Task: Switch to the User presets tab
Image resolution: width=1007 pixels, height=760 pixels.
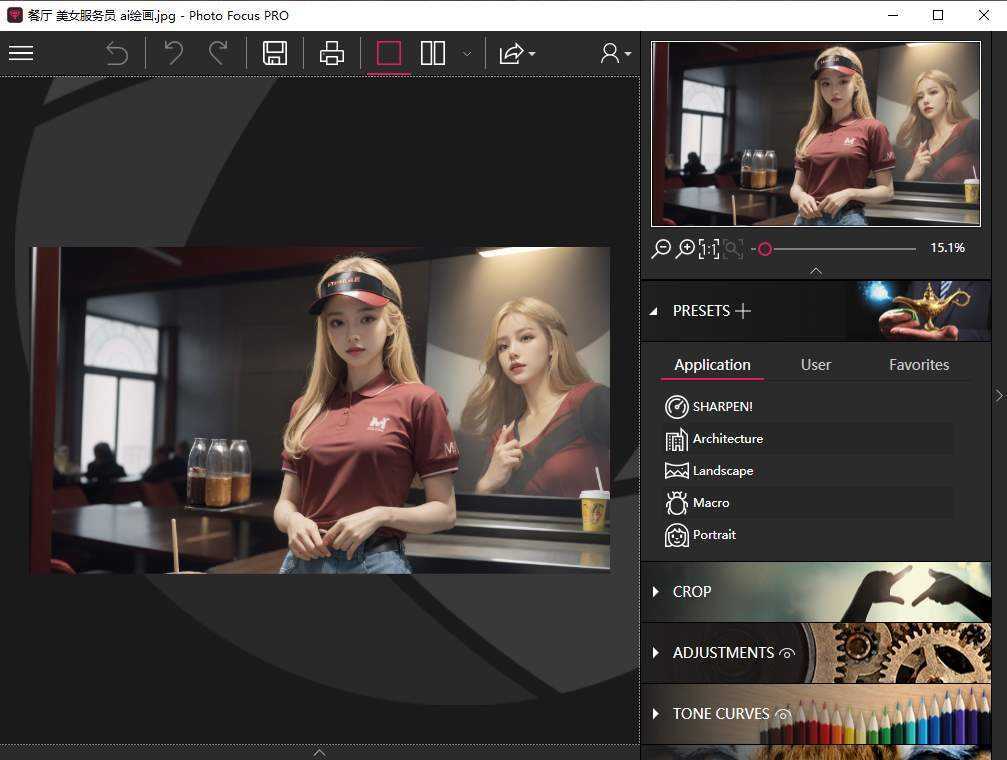Action: pos(815,364)
